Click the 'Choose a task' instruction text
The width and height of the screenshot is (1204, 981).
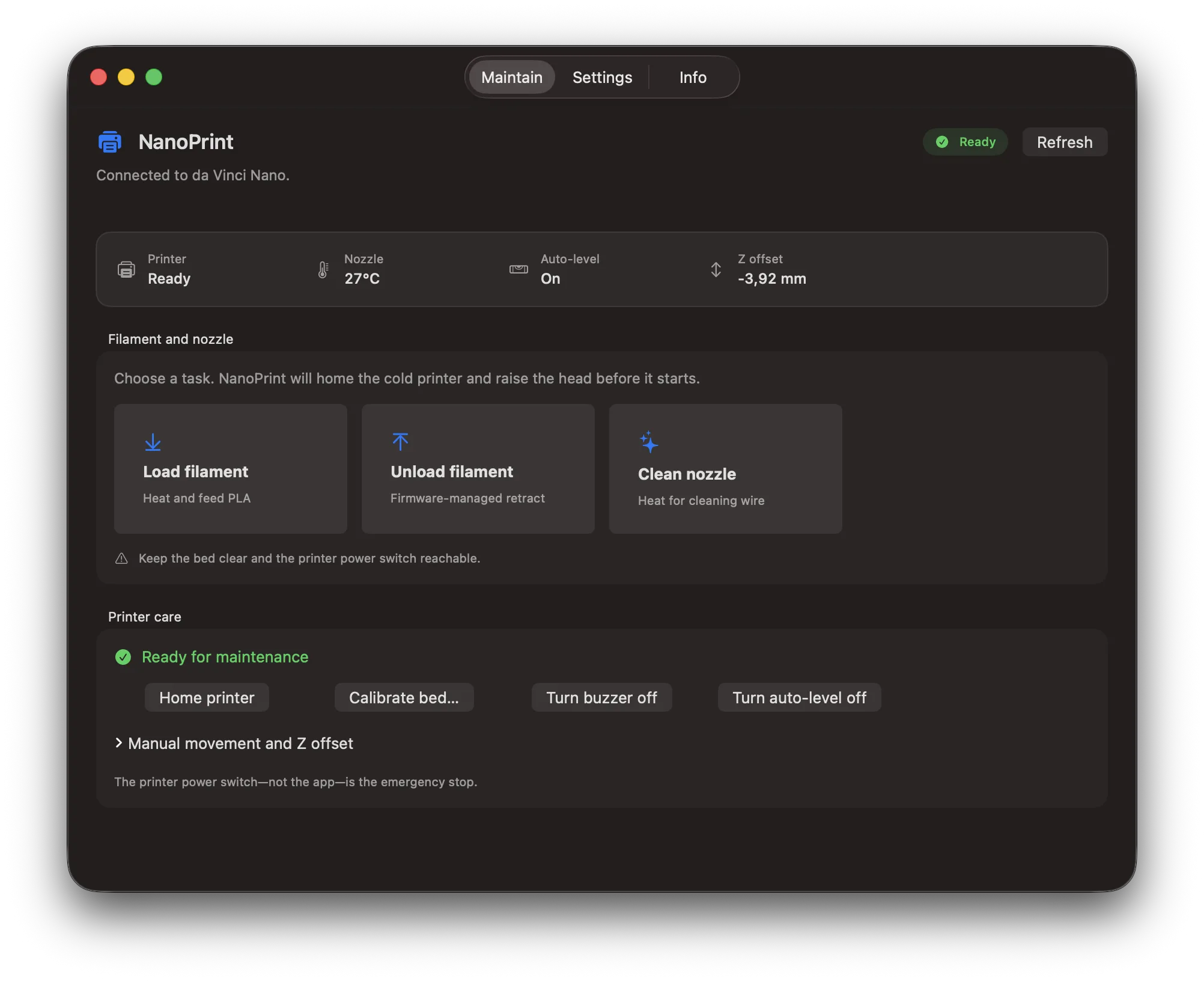(407, 378)
